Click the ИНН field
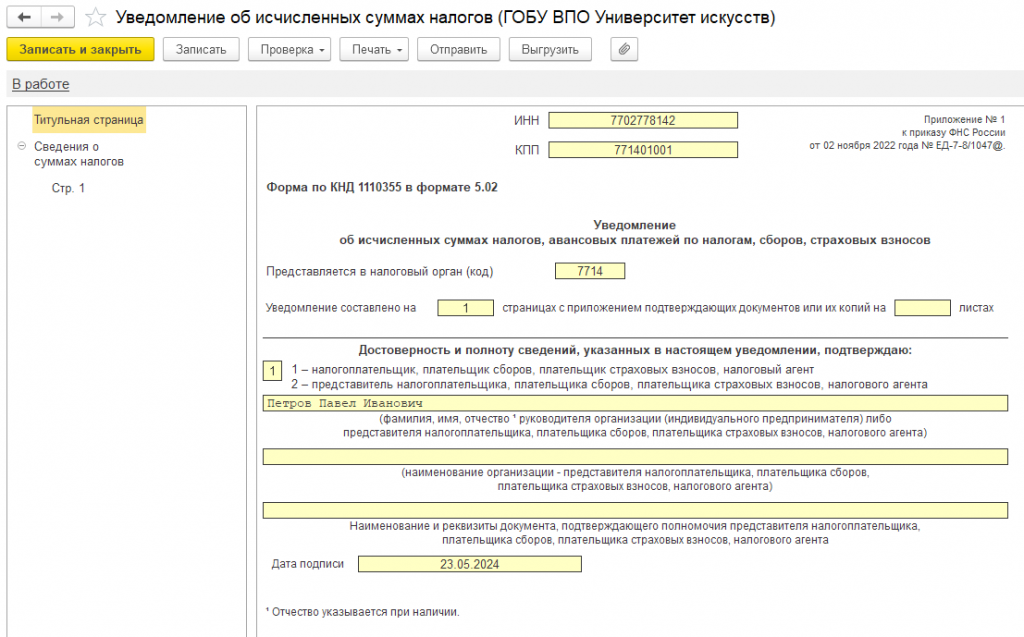The height and width of the screenshot is (637, 1024). tap(643, 120)
